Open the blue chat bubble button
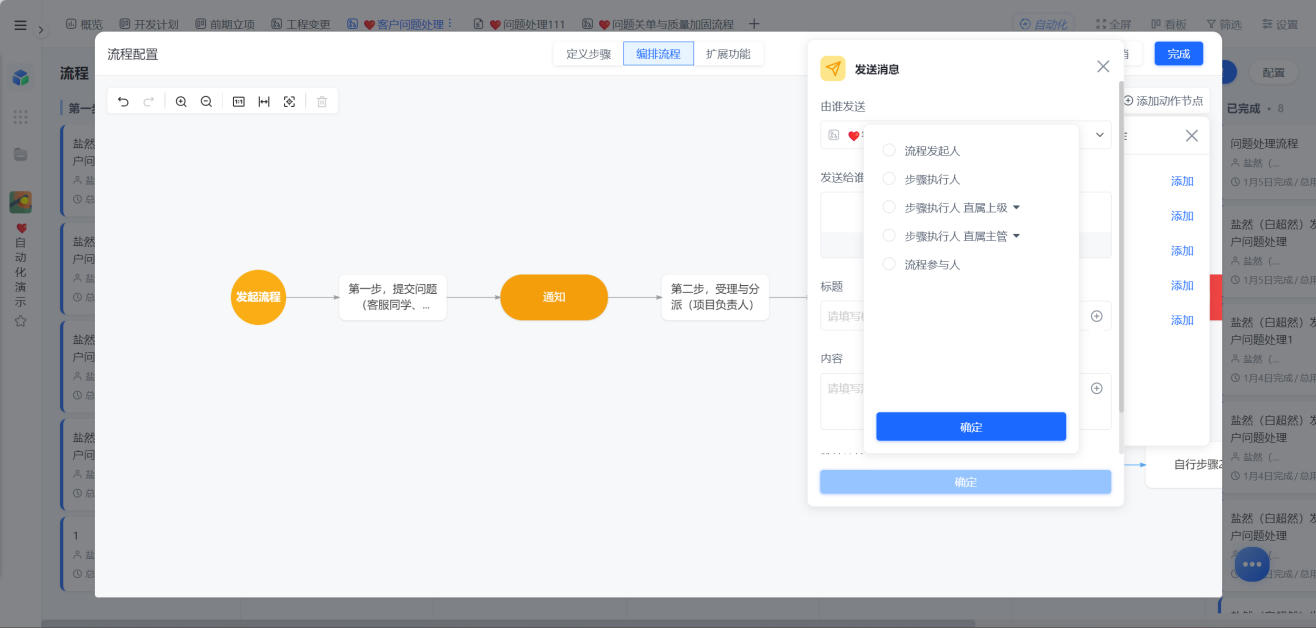Image resolution: width=1316 pixels, height=628 pixels. (1252, 564)
